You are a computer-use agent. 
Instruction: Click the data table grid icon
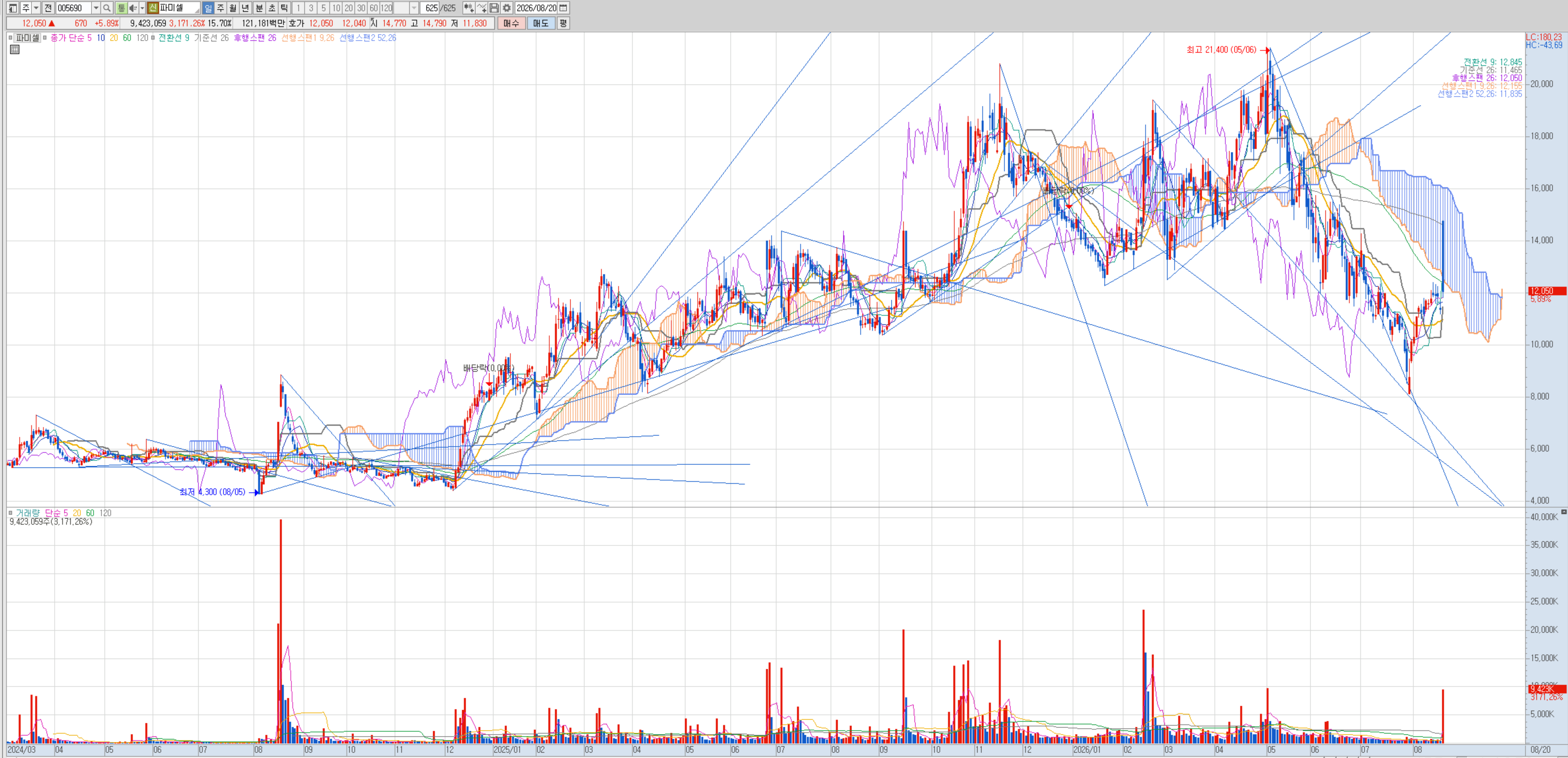coord(15,49)
